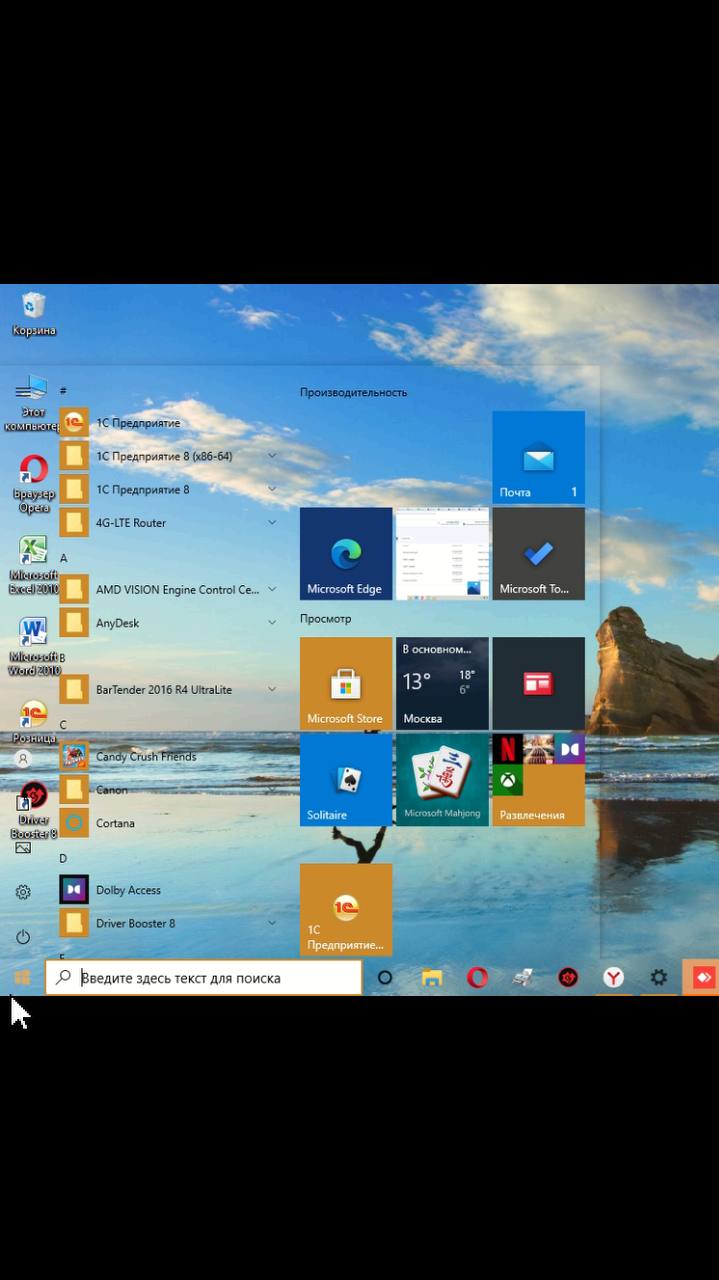Image resolution: width=719 pixels, height=1280 pixels.
Task: Open Settings gear on the taskbar
Action: tap(658, 978)
